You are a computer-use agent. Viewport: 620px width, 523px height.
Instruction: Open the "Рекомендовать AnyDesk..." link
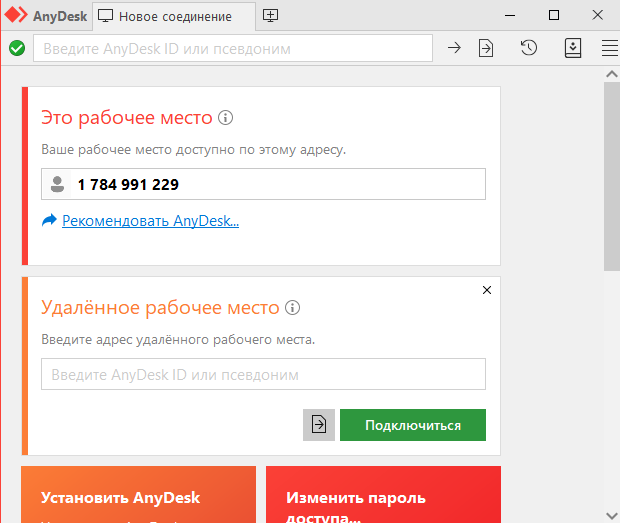tap(150, 221)
